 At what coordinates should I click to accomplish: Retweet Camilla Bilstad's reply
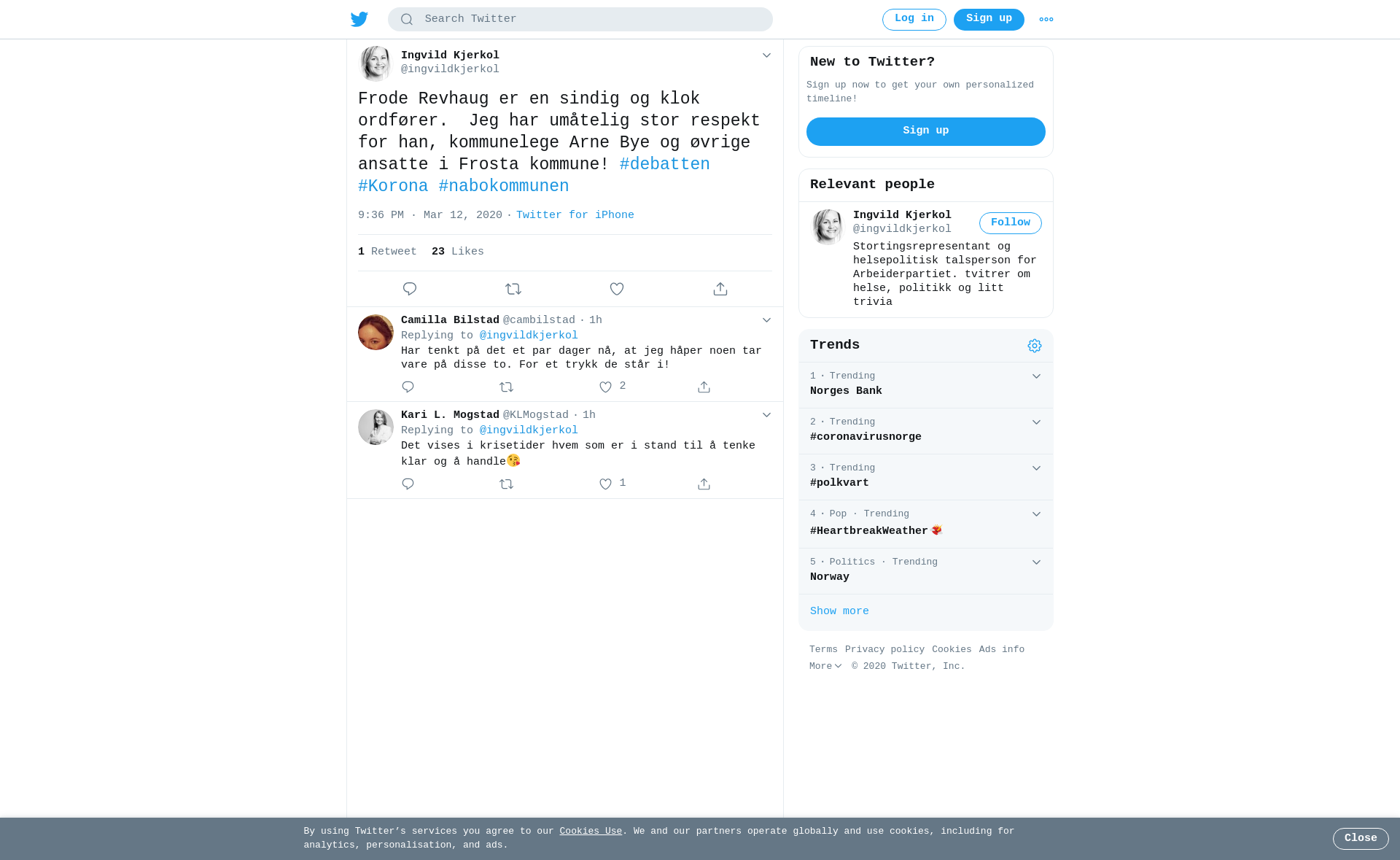[507, 387]
